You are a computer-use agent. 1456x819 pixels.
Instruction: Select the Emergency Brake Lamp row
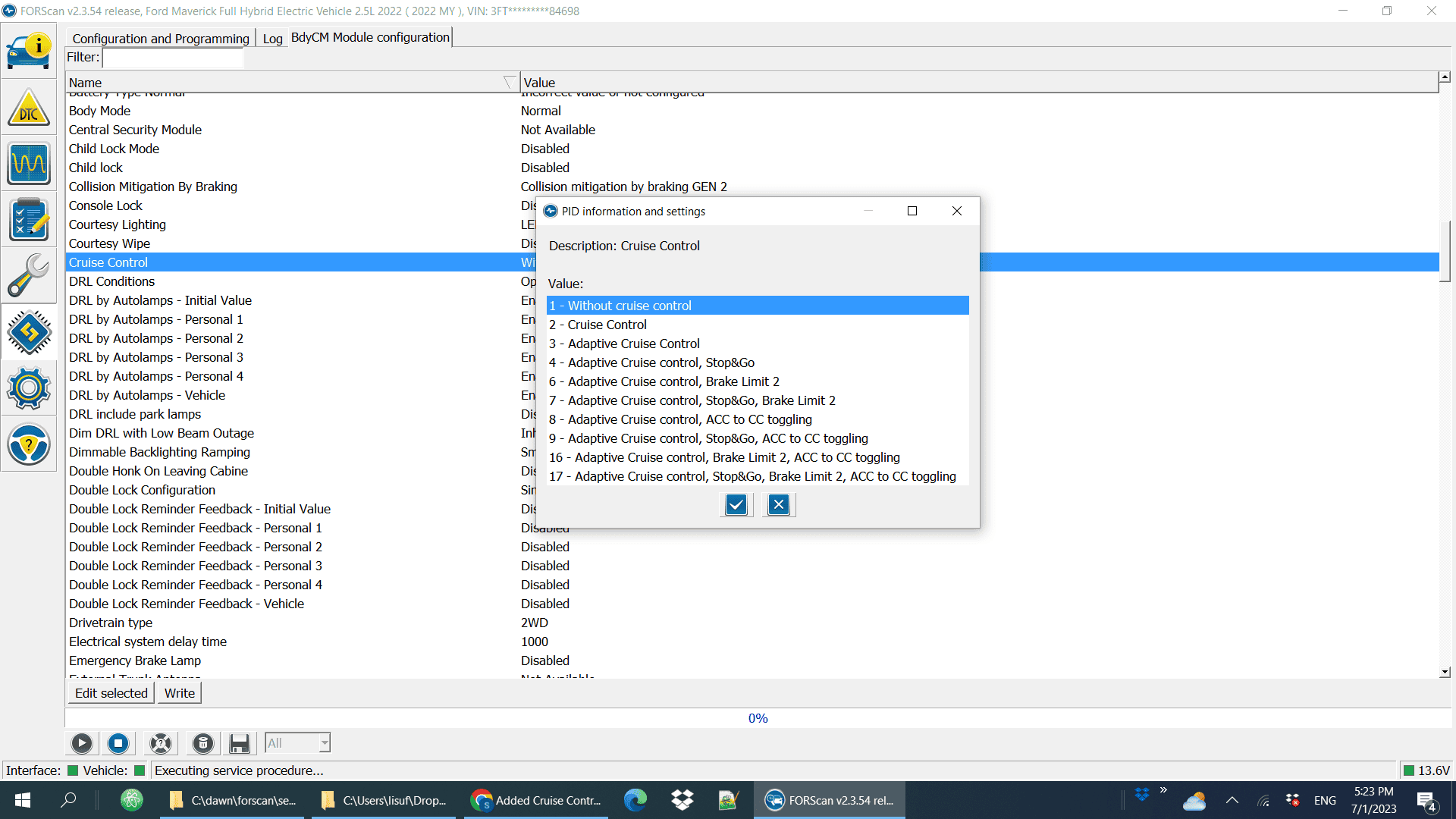[x=752, y=661]
